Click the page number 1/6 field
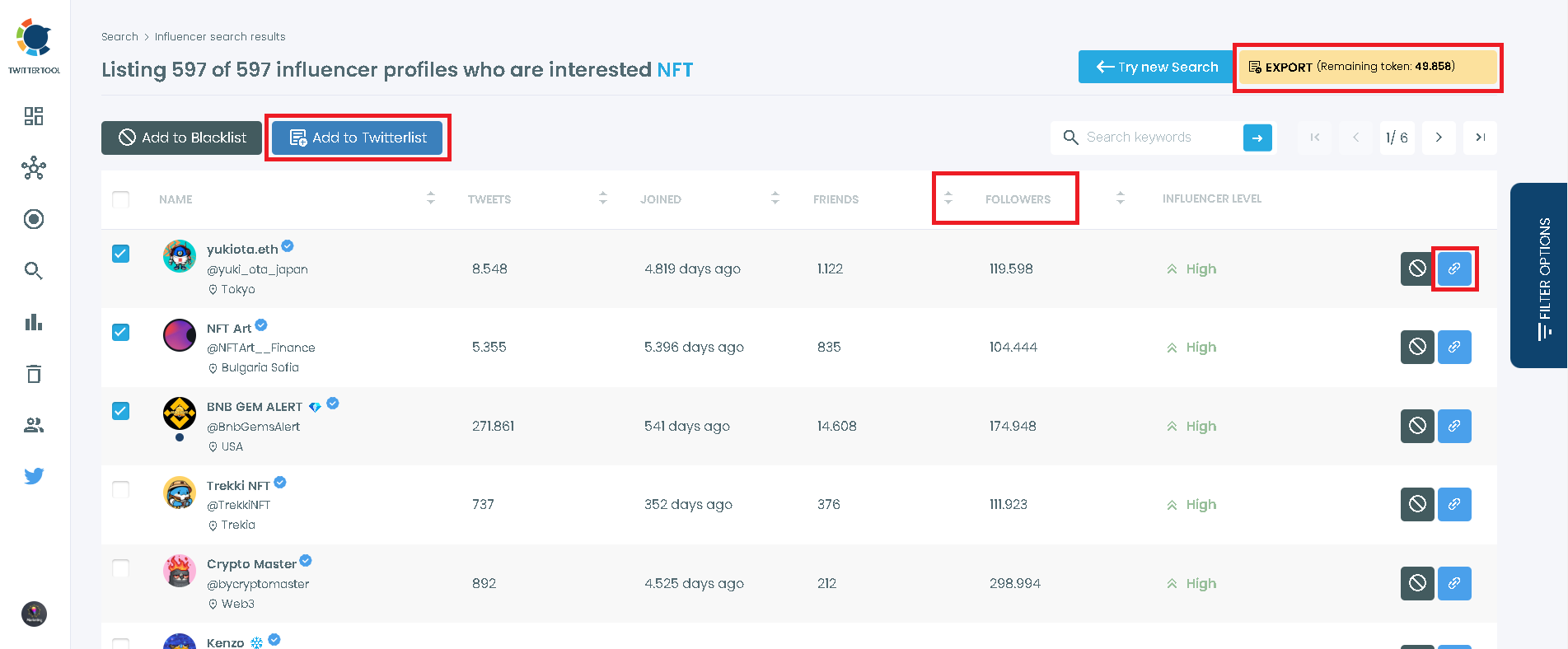The image size is (1568, 649). click(x=1397, y=138)
